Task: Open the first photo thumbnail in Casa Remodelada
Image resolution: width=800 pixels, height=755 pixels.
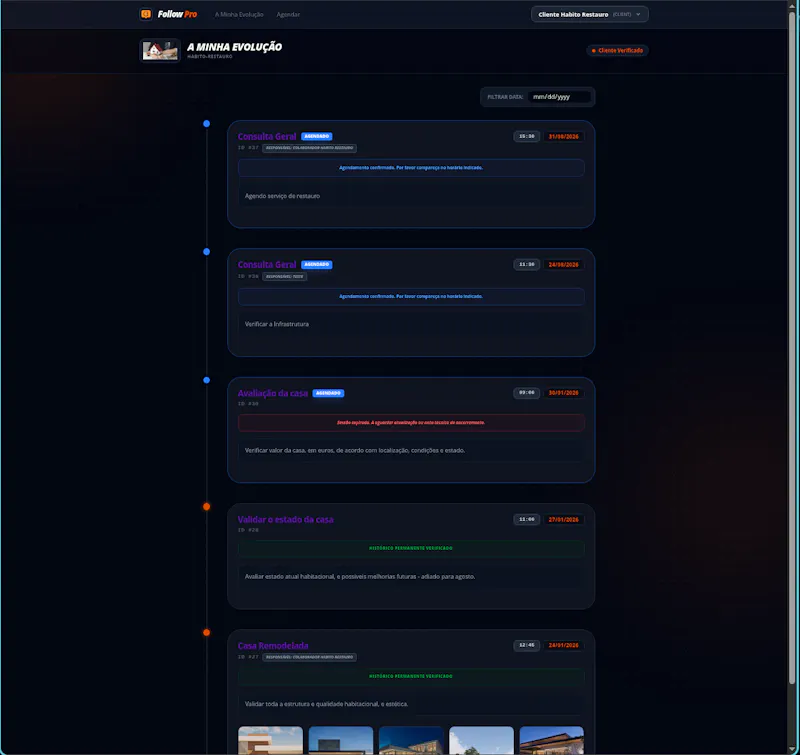Action: coord(270,740)
